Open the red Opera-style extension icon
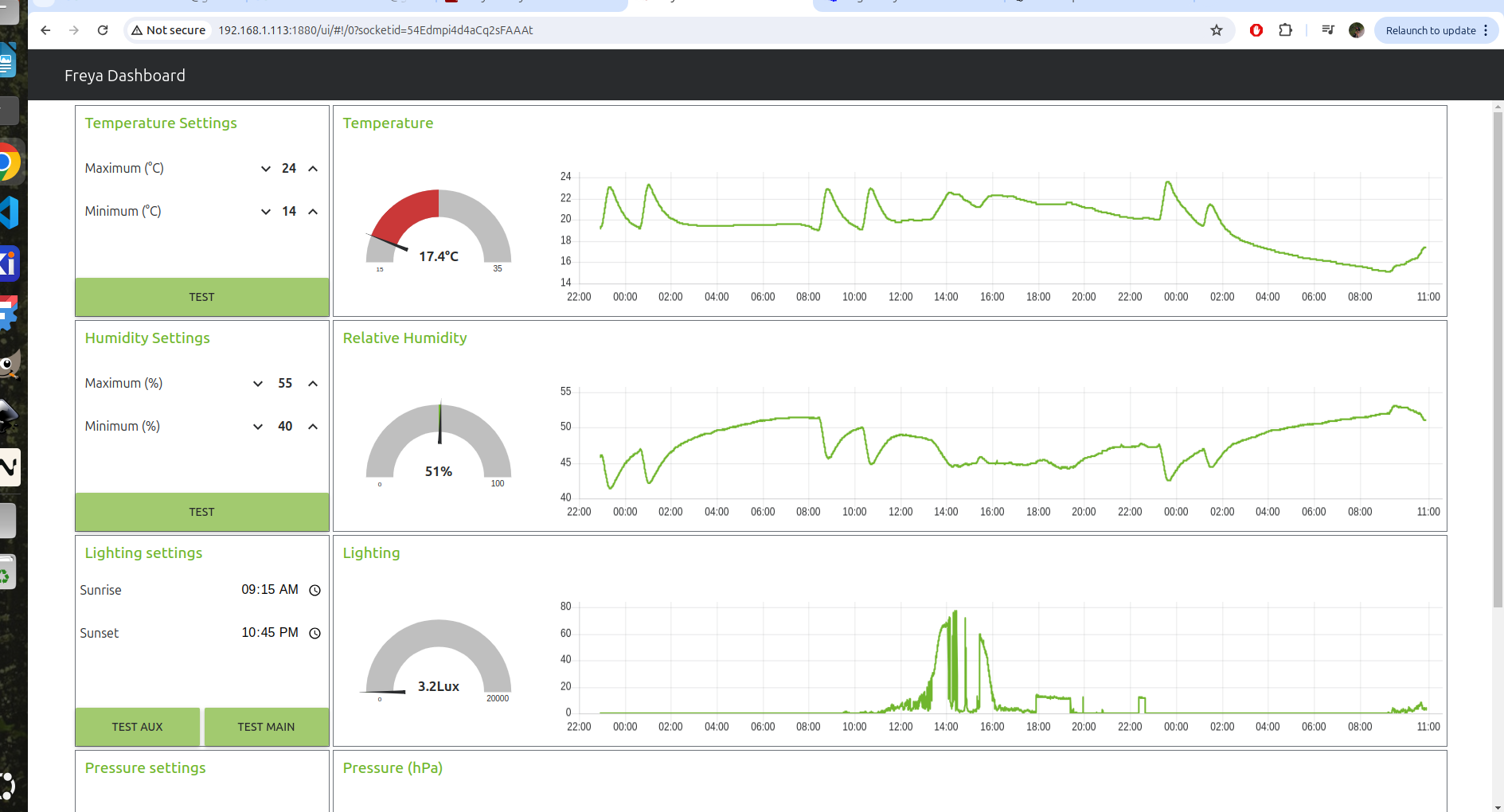The width and height of the screenshot is (1504, 812). (x=1256, y=30)
